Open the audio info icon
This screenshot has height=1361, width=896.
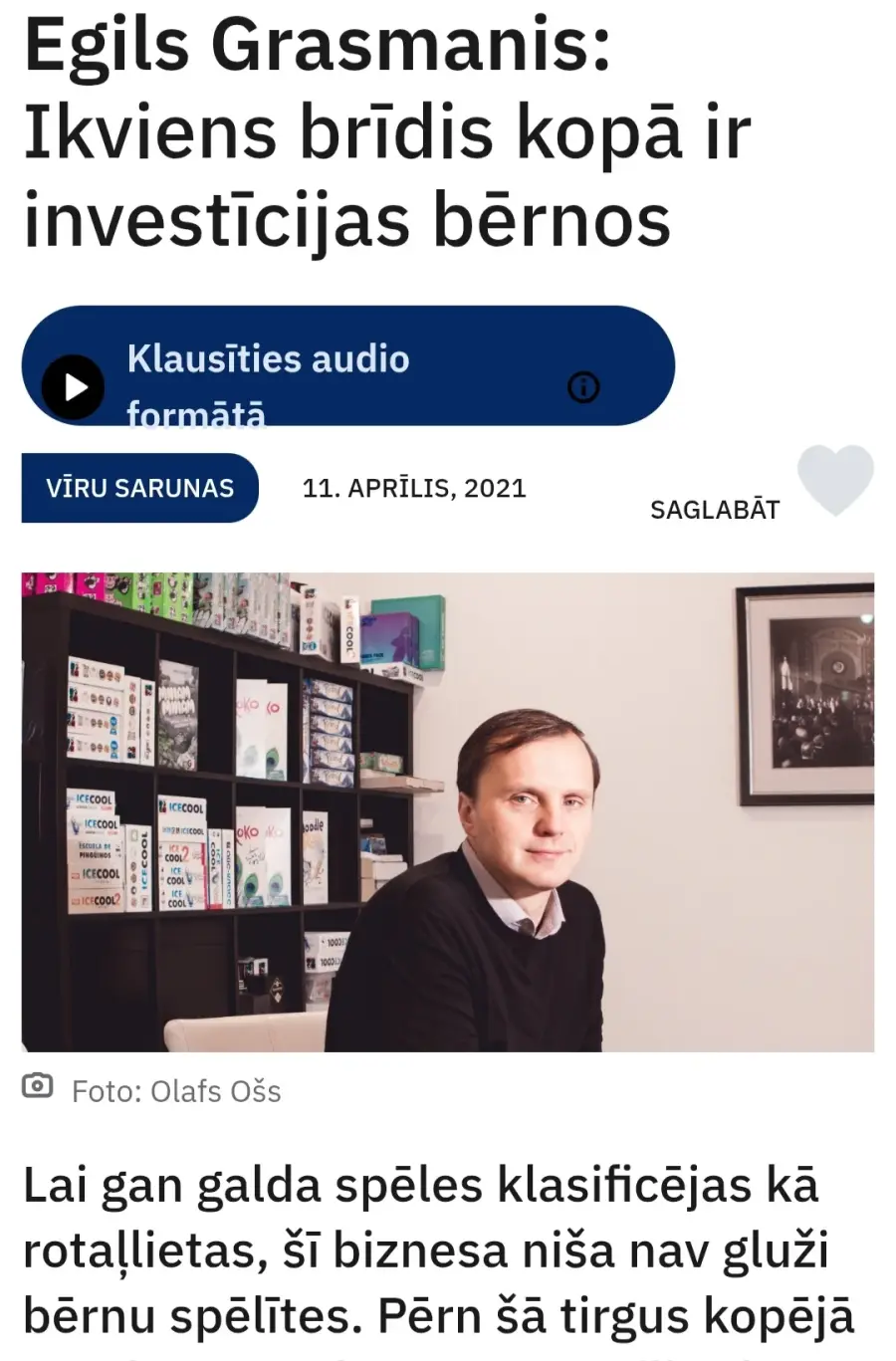click(x=583, y=386)
